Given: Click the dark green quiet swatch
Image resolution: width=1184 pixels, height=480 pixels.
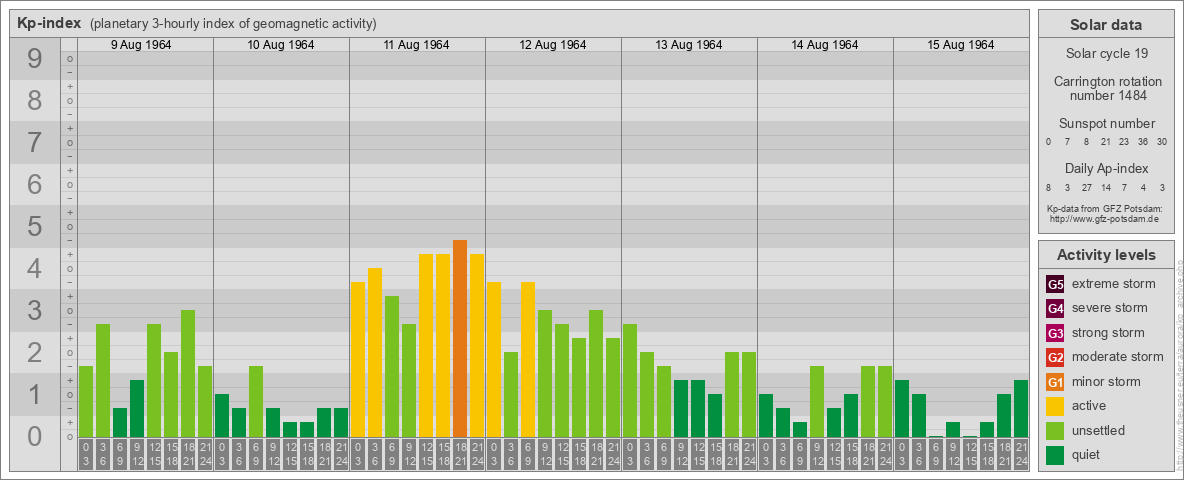Looking at the screenshot, I should (x=1055, y=455).
